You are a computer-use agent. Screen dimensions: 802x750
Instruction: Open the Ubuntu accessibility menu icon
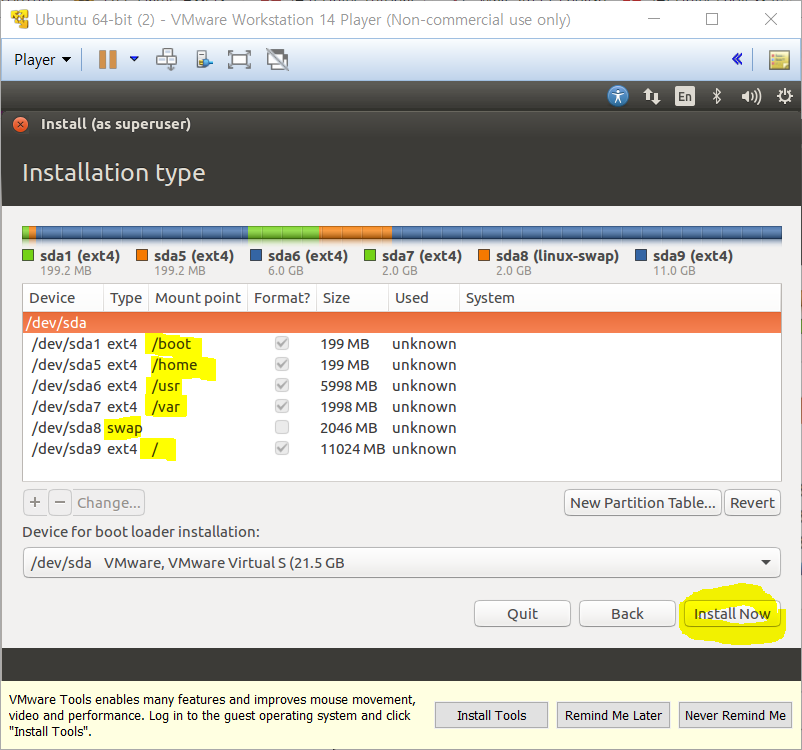click(x=618, y=96)
